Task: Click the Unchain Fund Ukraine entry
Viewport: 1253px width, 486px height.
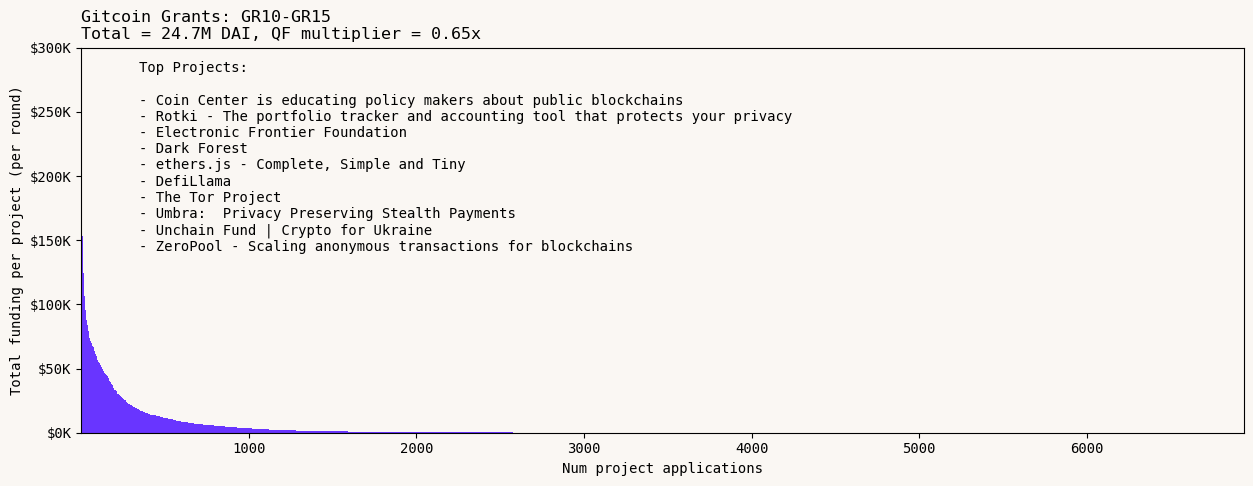Action: 285,230
